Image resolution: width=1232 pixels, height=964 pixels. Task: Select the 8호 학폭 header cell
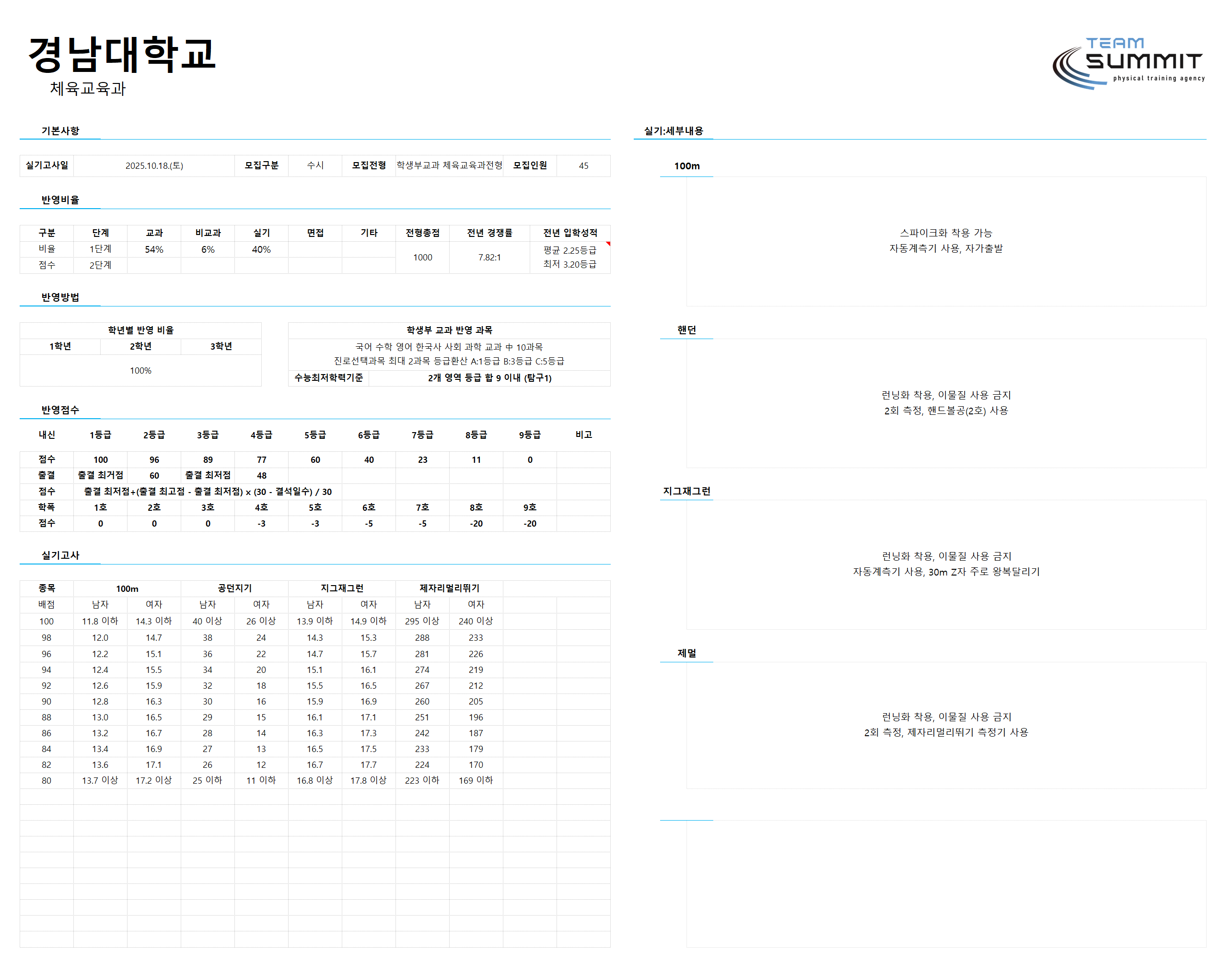tap(476, 507)
